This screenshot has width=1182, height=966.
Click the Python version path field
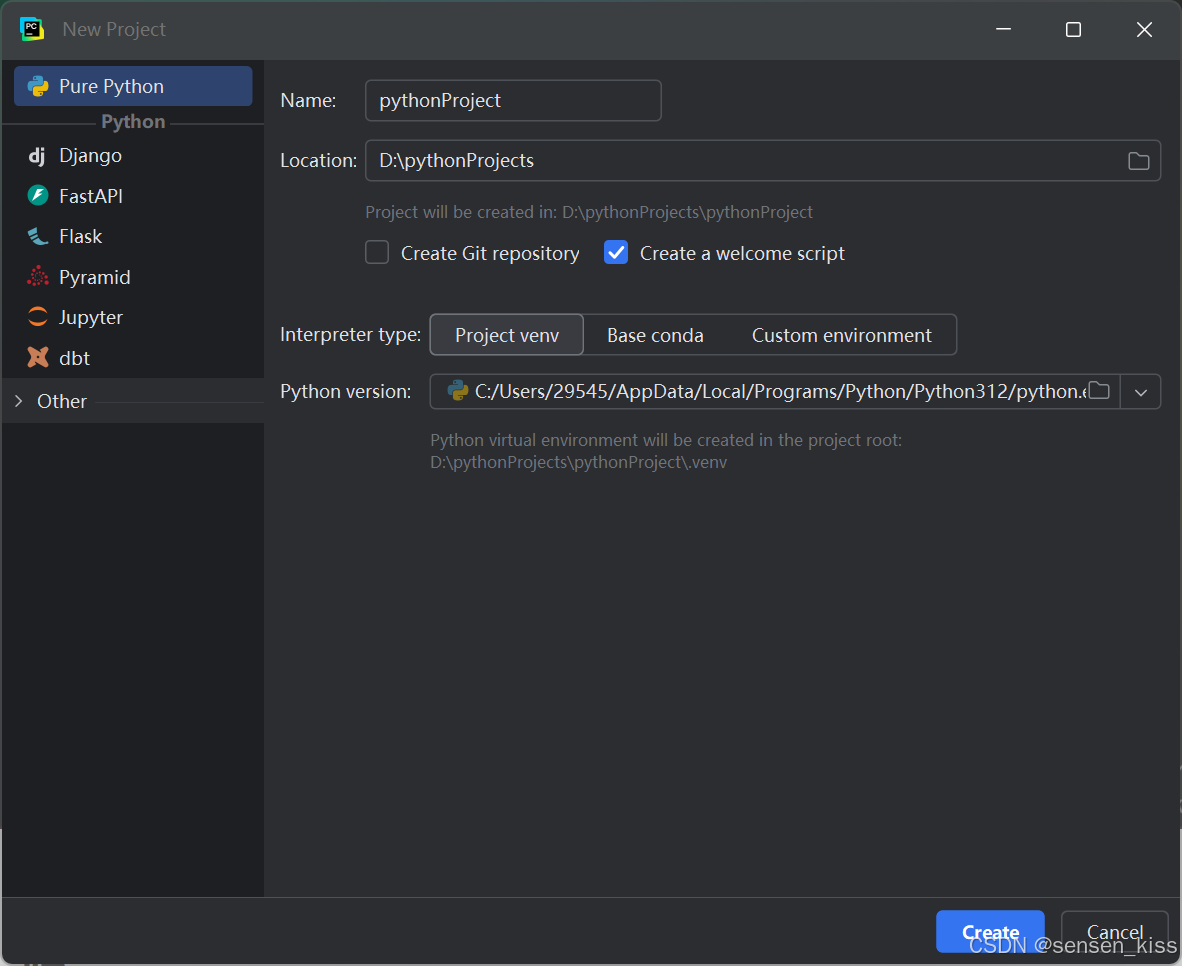point(775,391)
